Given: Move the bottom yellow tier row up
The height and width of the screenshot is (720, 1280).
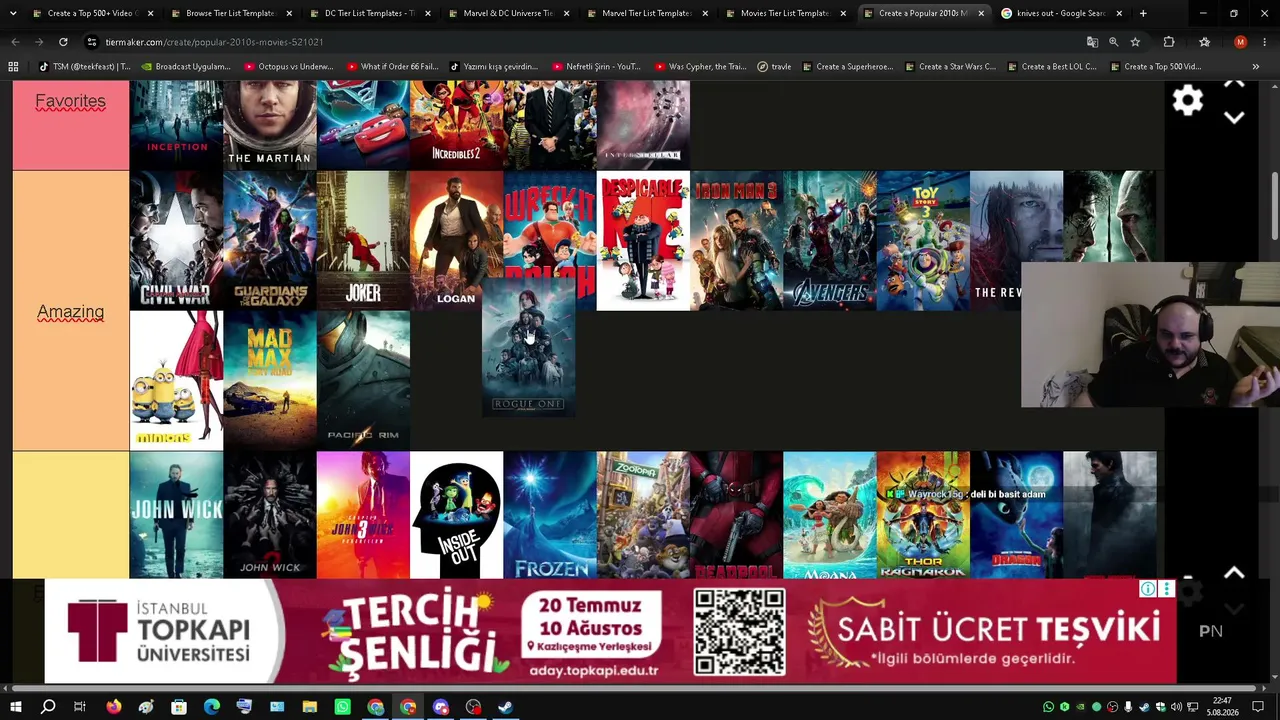Looking at the screenshot, I should [x=1234, y=572].
